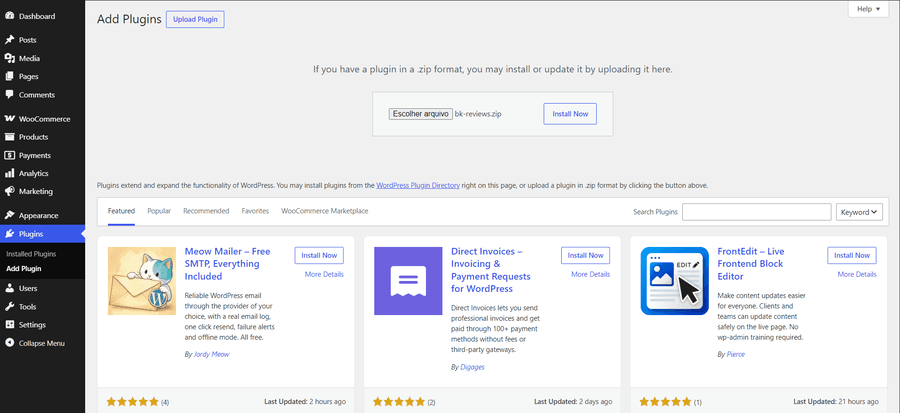
Task: Install the Meow Mailer plugin
Action: (x=319, y=255)
